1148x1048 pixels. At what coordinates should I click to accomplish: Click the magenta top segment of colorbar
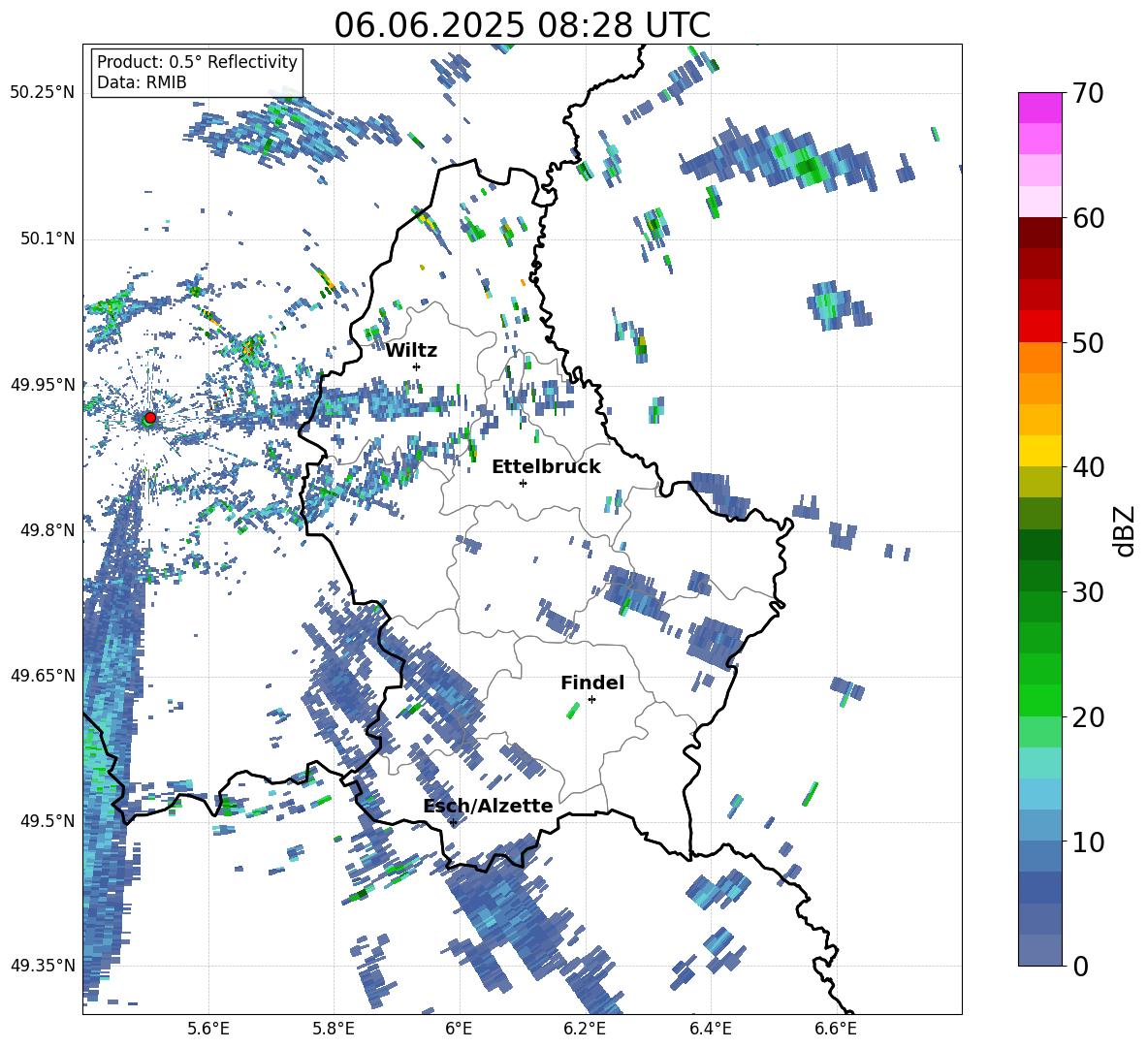coord(1039,109)
